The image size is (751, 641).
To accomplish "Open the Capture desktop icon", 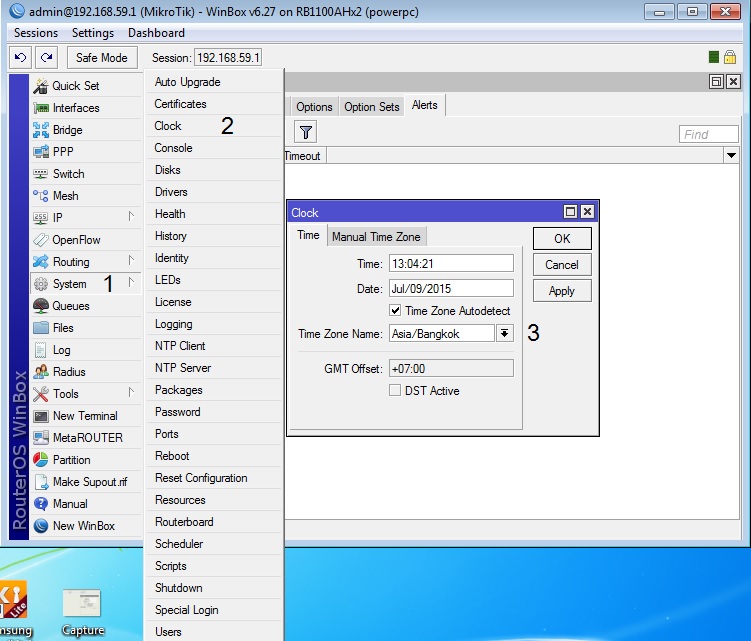I will [82, 609].
